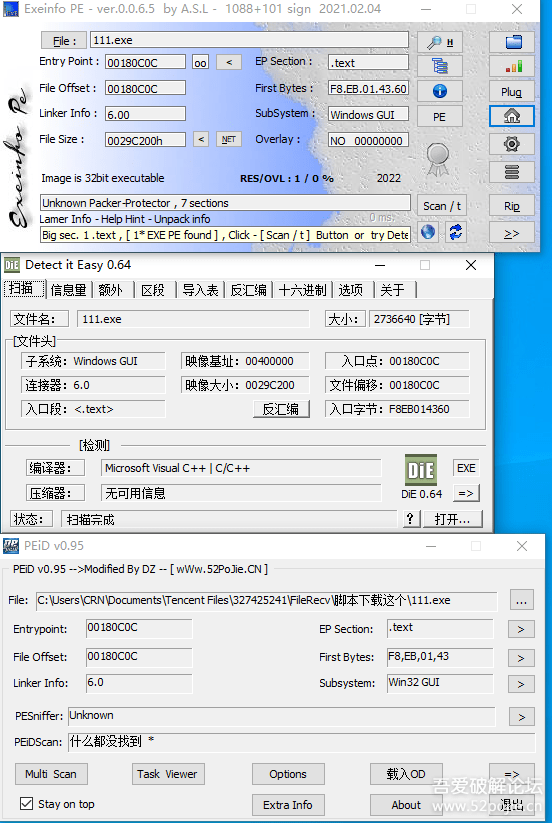The width and height of the screenshot is (552, 823).
Task: Click the Detect it Easy title bar app icon
Action: pyautogui.click(x=12, y=265)
